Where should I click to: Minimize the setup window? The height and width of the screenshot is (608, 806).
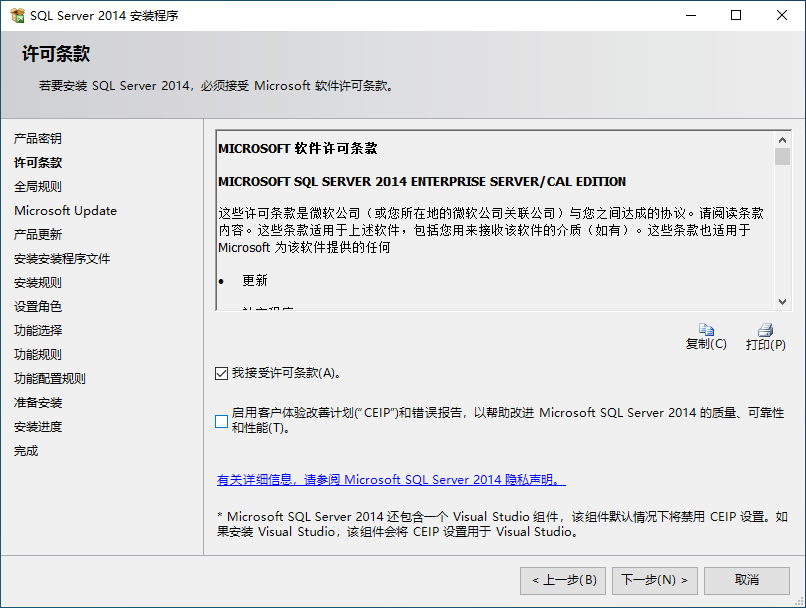tap(691, 15)
